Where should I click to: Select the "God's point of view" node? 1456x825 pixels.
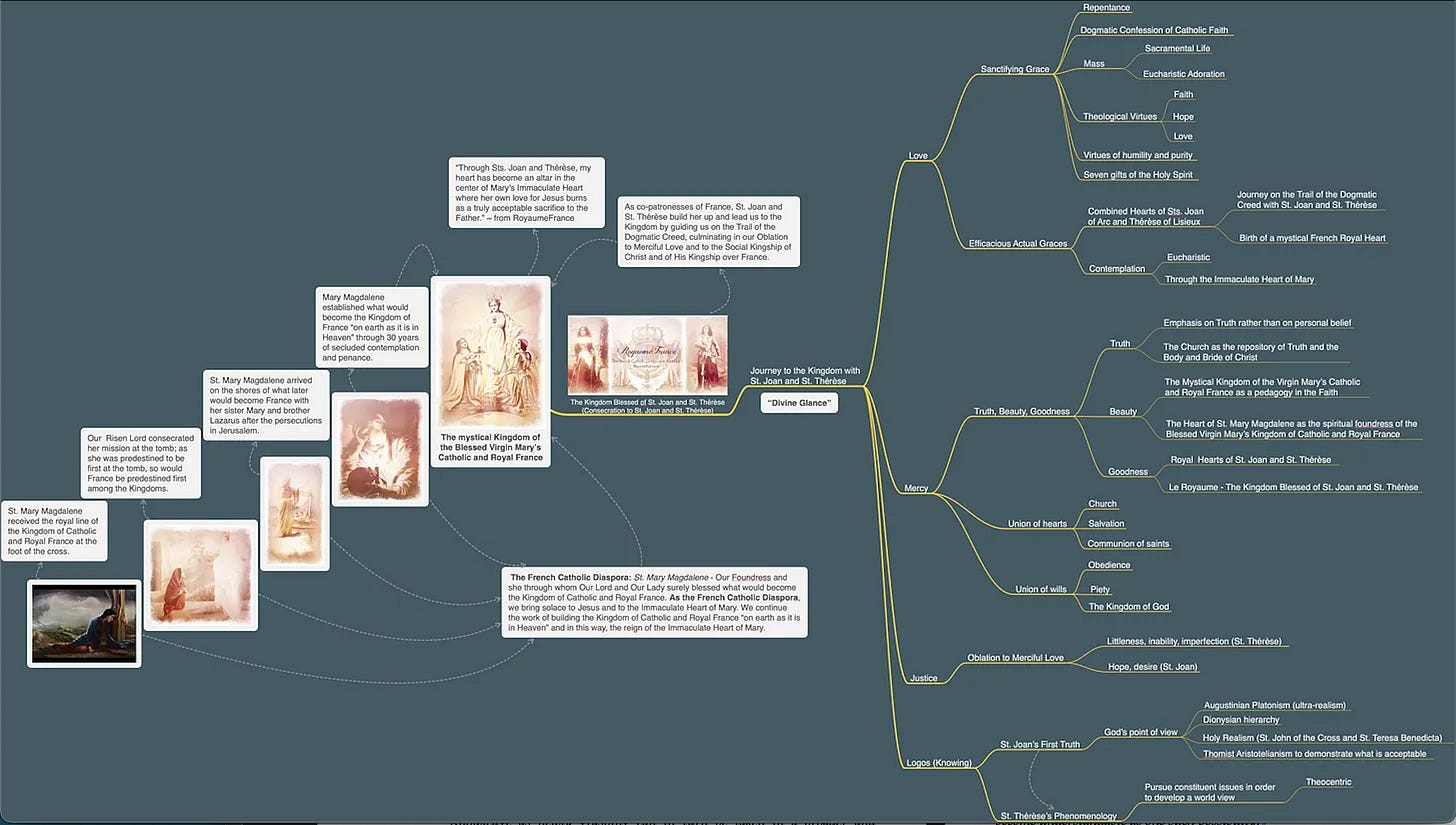pos(1140,732)
